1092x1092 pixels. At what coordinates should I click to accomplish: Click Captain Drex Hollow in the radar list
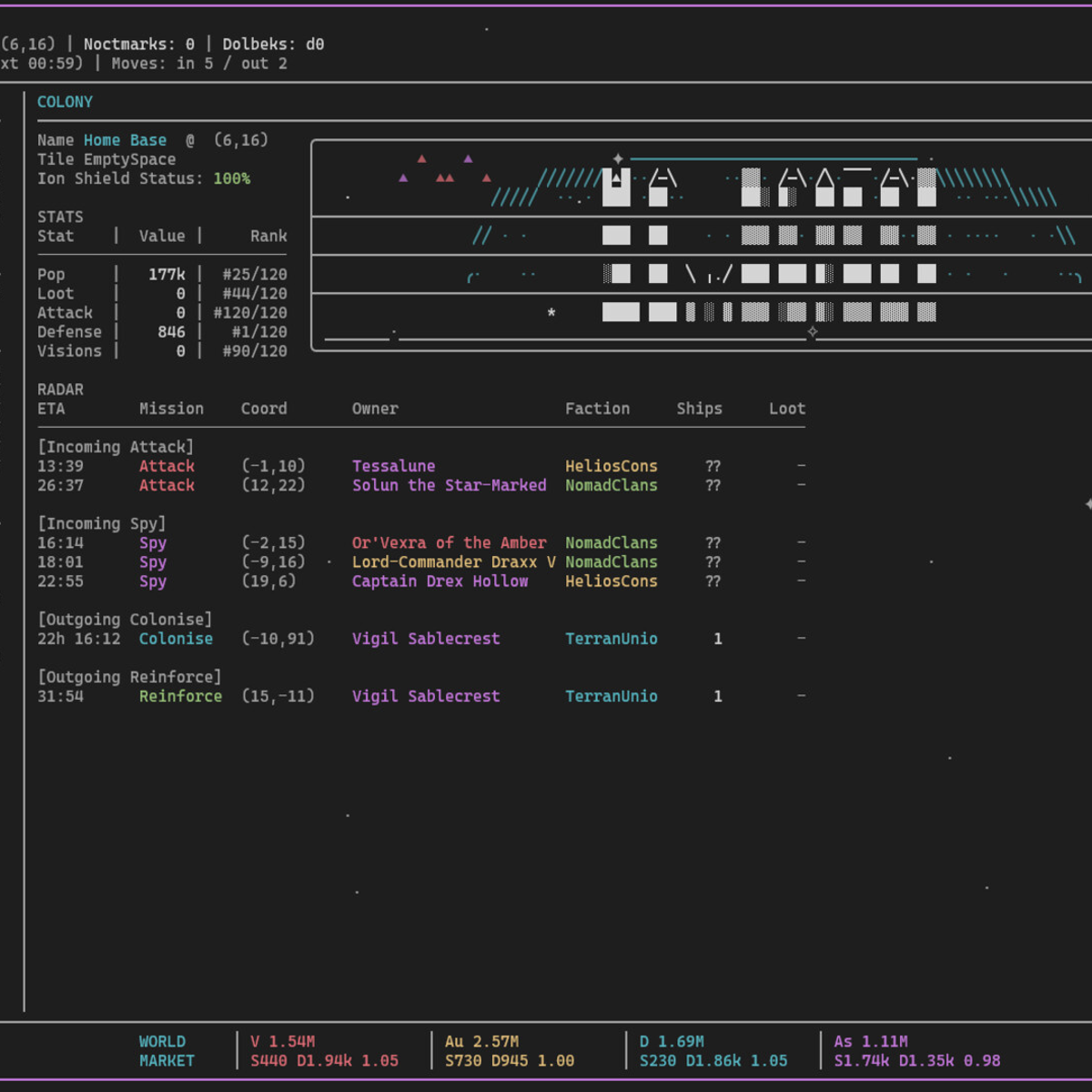pyautogui.click(x=440, y=581)
